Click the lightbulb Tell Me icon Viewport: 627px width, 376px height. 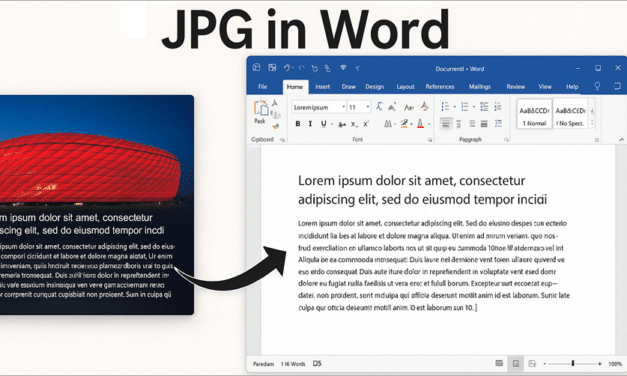point(597,86)
